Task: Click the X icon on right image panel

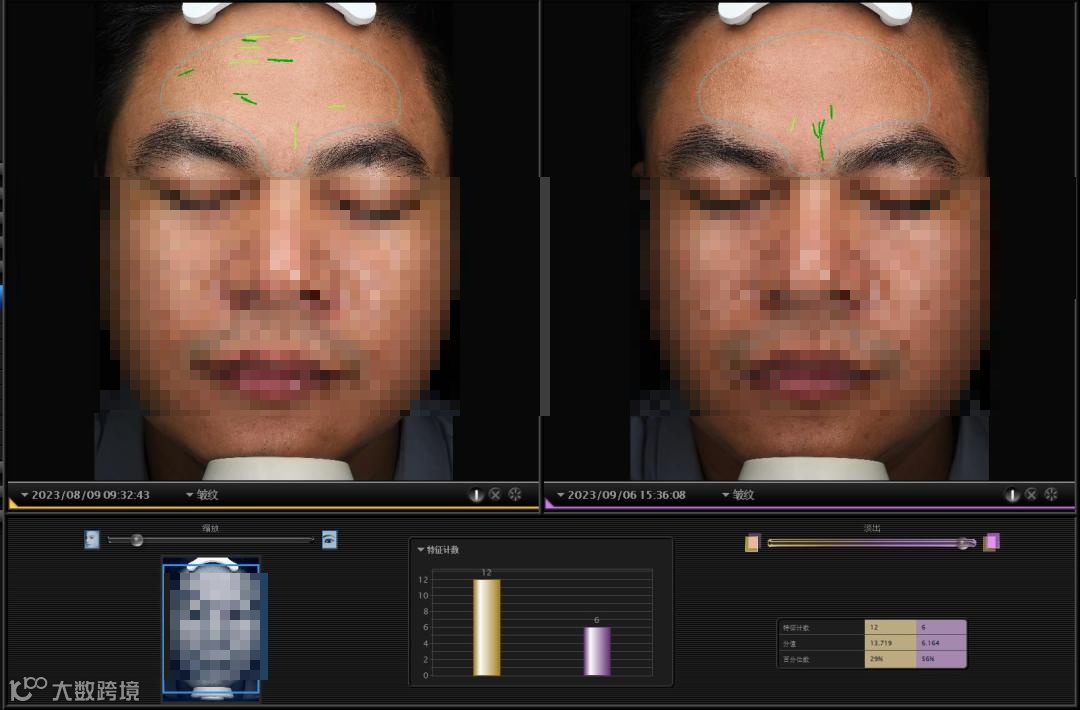Action: coord(1031,494)
